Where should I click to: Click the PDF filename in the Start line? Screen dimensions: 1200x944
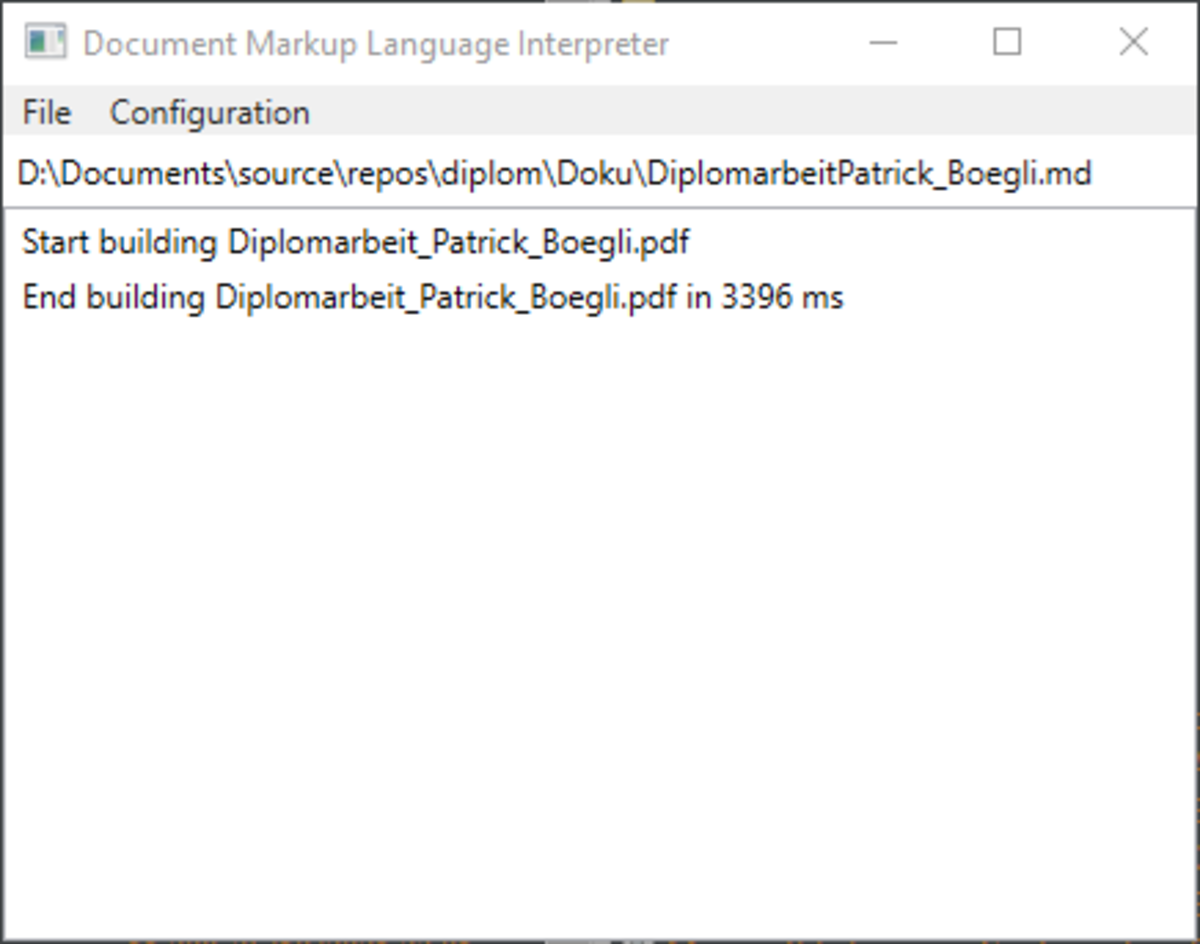point(459,243)
